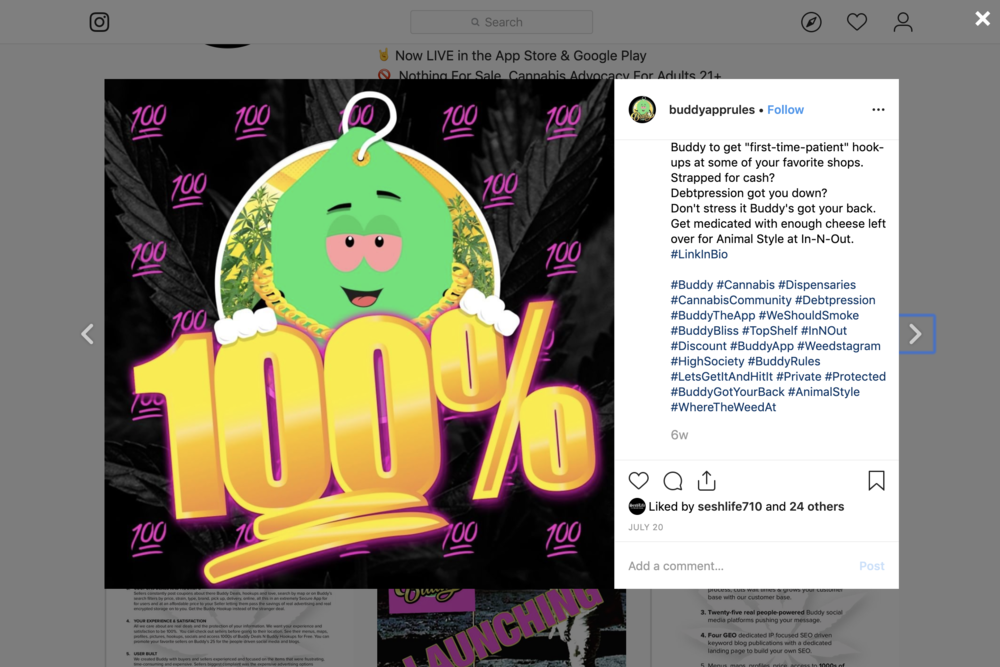Follow the buddyapprules account

[785, 110]
